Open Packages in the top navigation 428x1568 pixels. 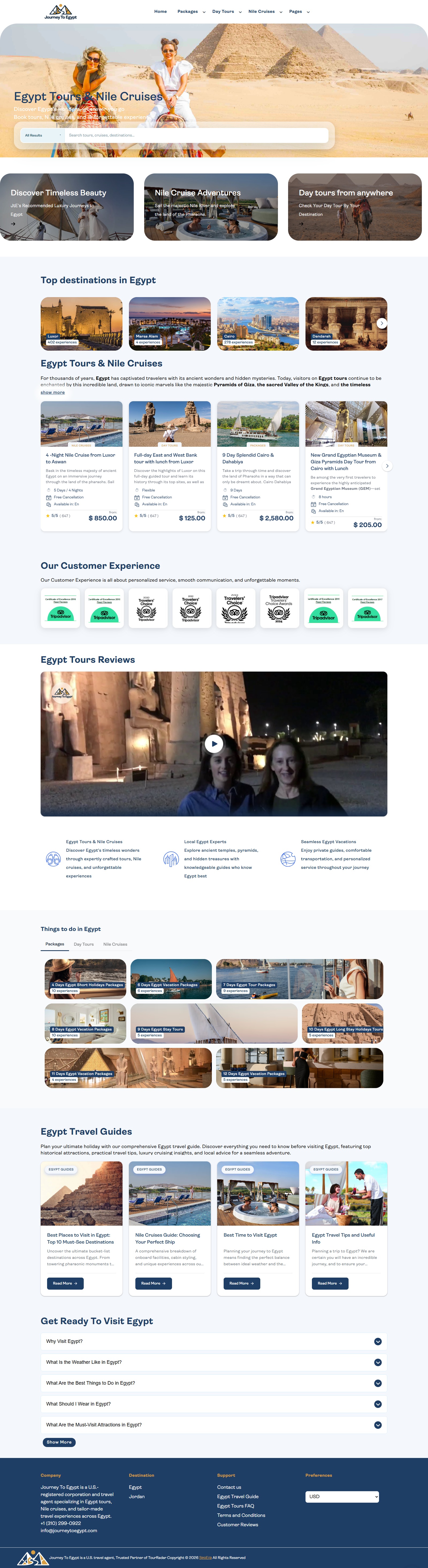click(x=188, y=12)
